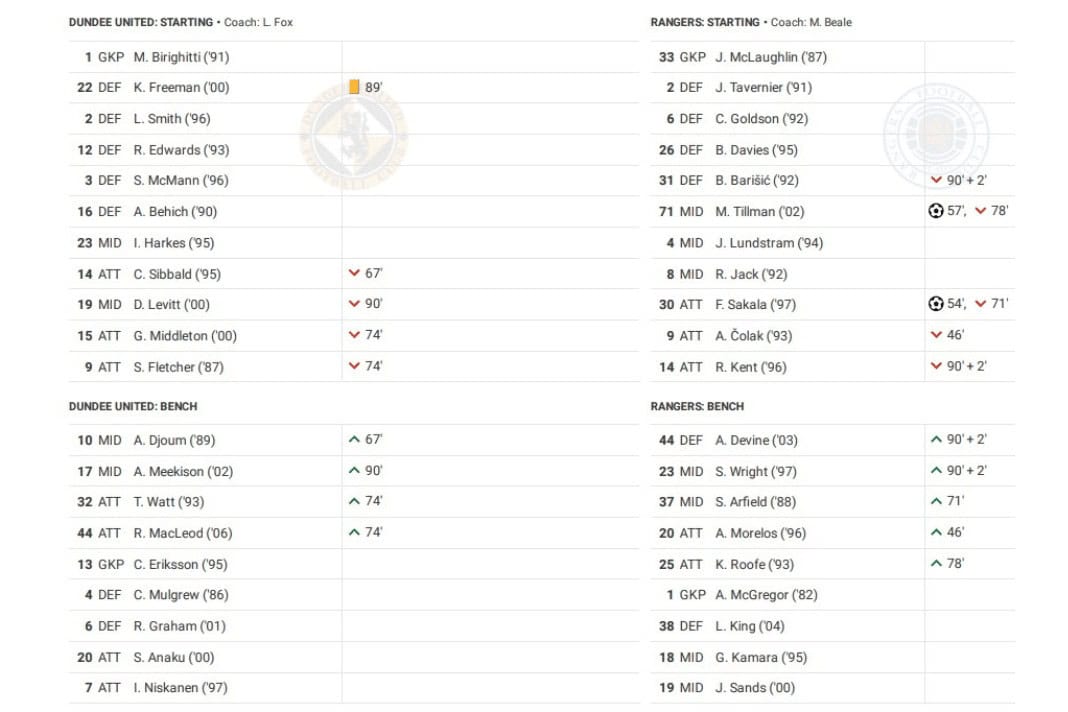The height and width of the screenshot is (712, 1068).
Task: Click coach L. Fox's name
Action: tap(274, 22)
